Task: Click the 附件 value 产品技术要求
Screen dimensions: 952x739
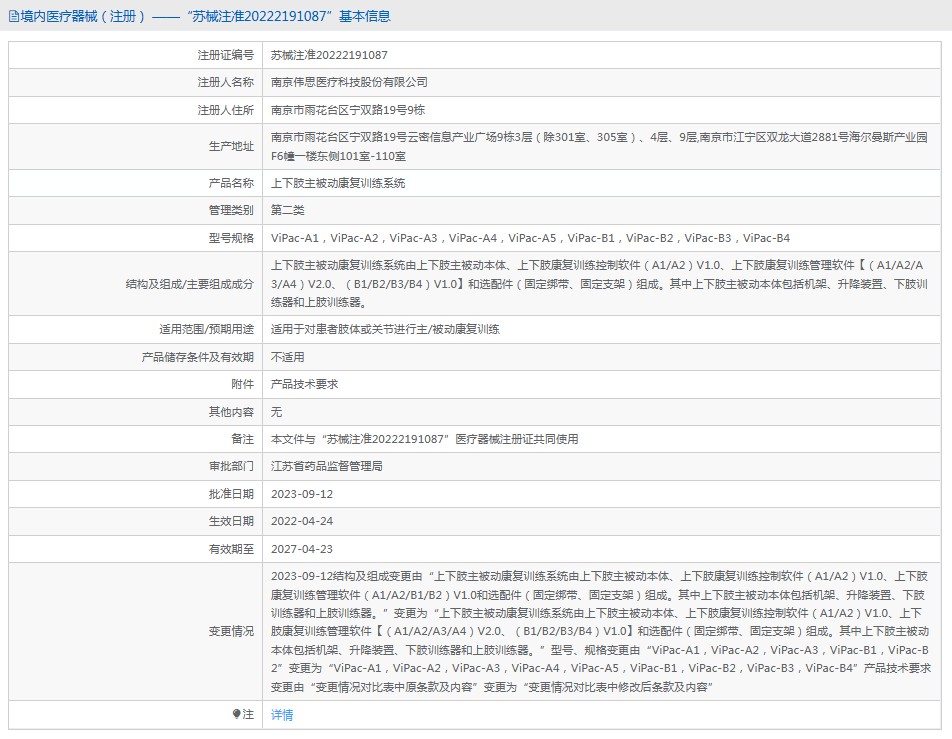Action: tap(304, 384)
